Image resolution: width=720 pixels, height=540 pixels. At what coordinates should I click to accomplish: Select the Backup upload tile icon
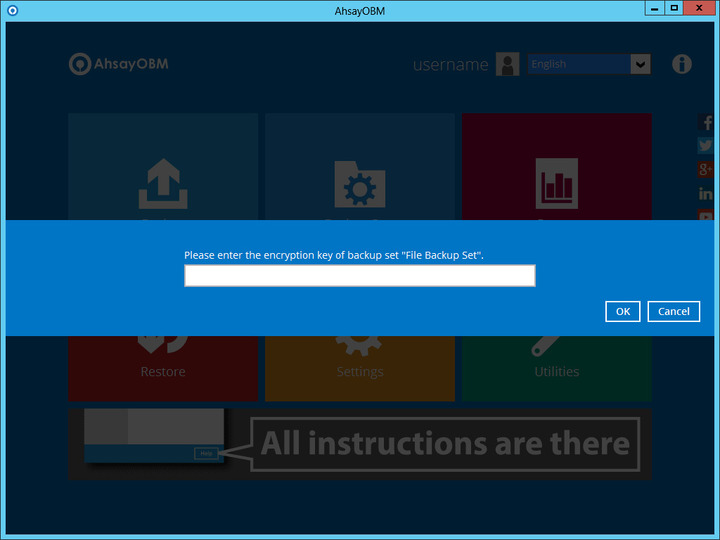[x=162, y=183]
